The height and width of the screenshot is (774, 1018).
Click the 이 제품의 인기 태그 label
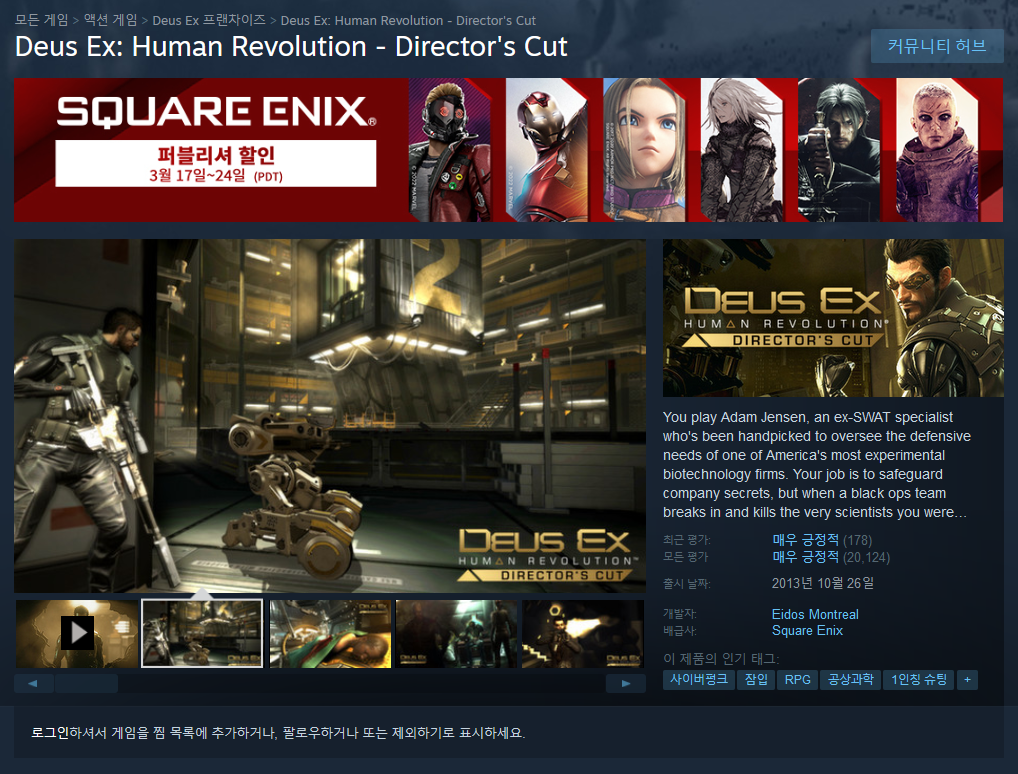pos(721,658)
